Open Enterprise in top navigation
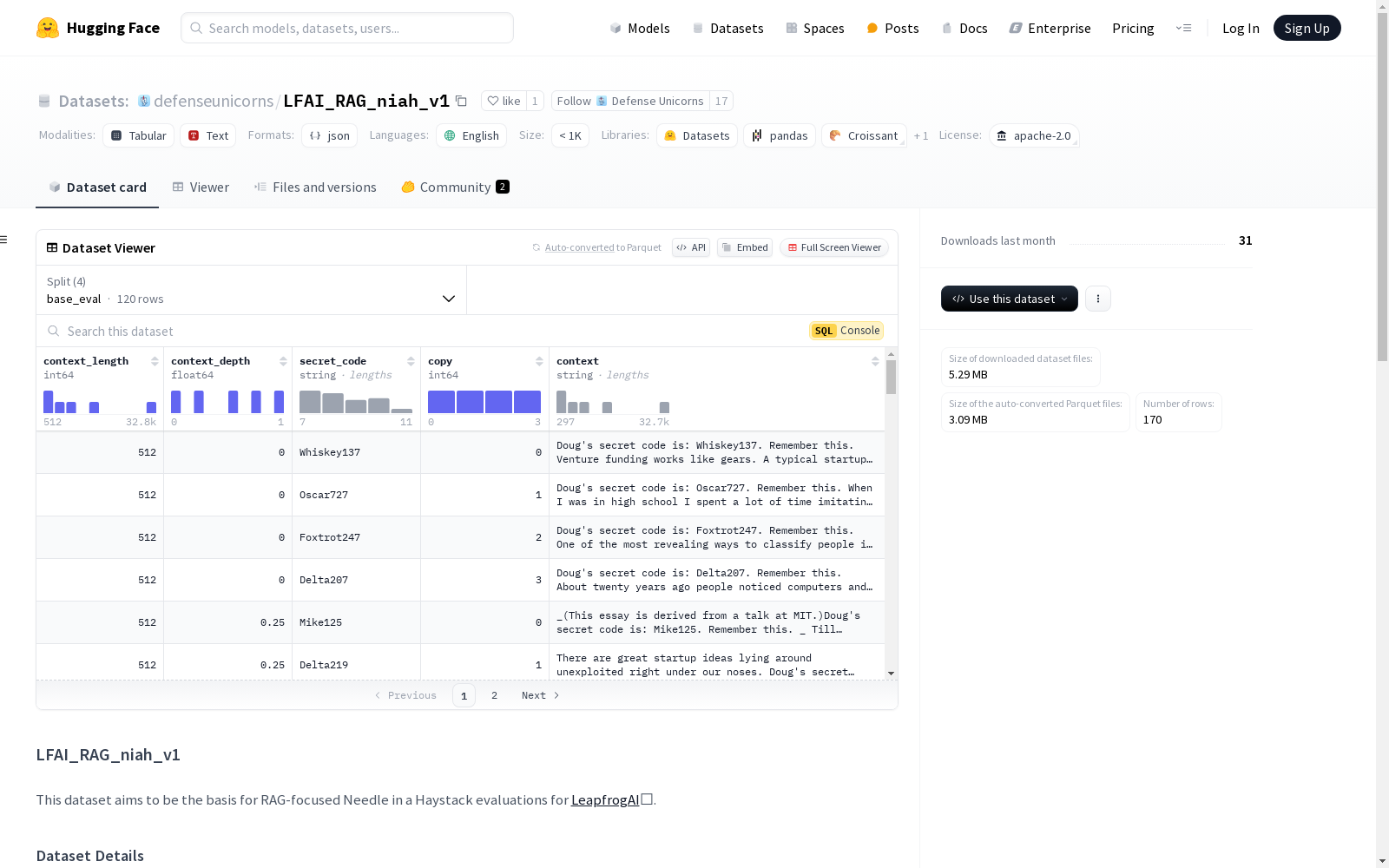This screenshot has height=868, width=1389. click(1050, 28)
